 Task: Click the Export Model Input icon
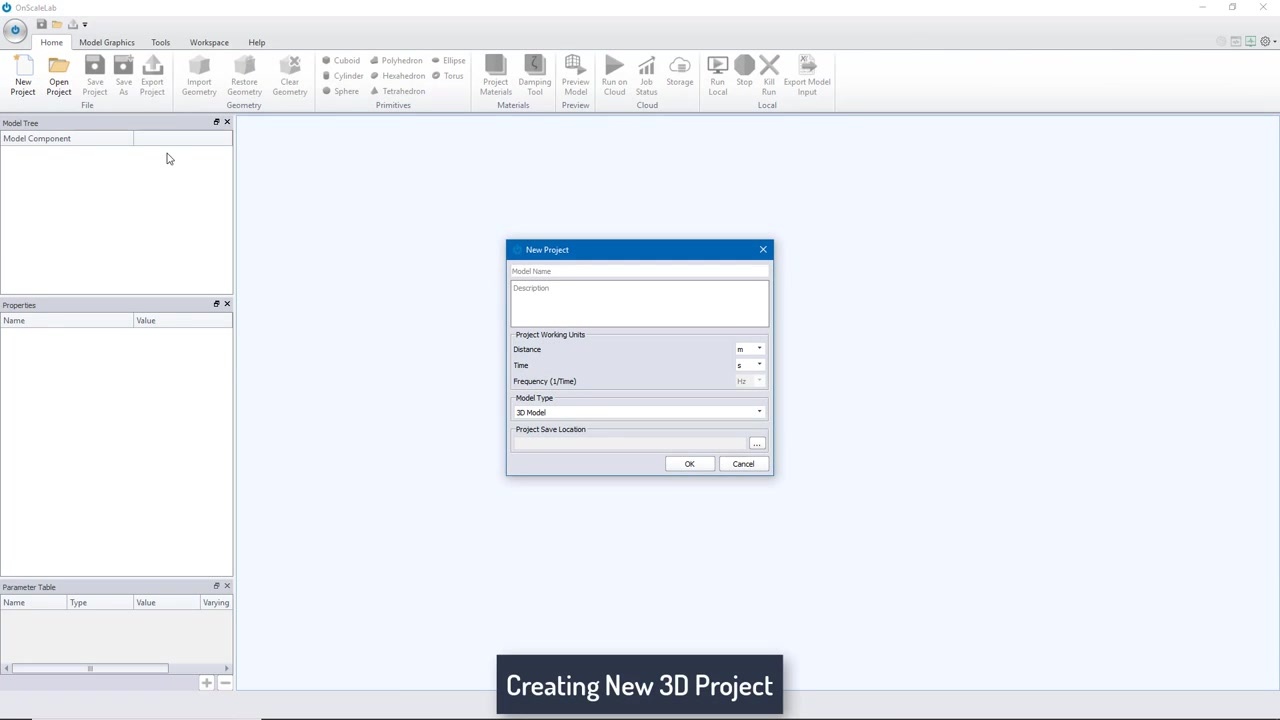pos(806,76)
